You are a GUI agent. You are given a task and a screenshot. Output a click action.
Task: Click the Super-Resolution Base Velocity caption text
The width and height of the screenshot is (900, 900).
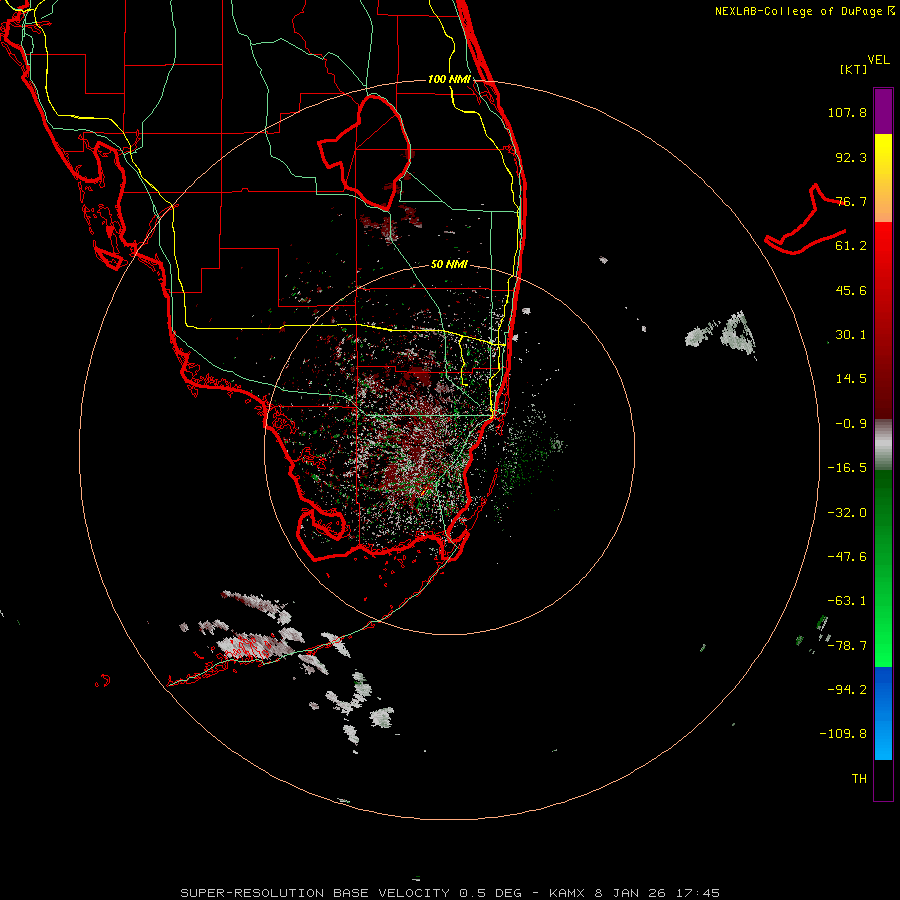point(450,893)
